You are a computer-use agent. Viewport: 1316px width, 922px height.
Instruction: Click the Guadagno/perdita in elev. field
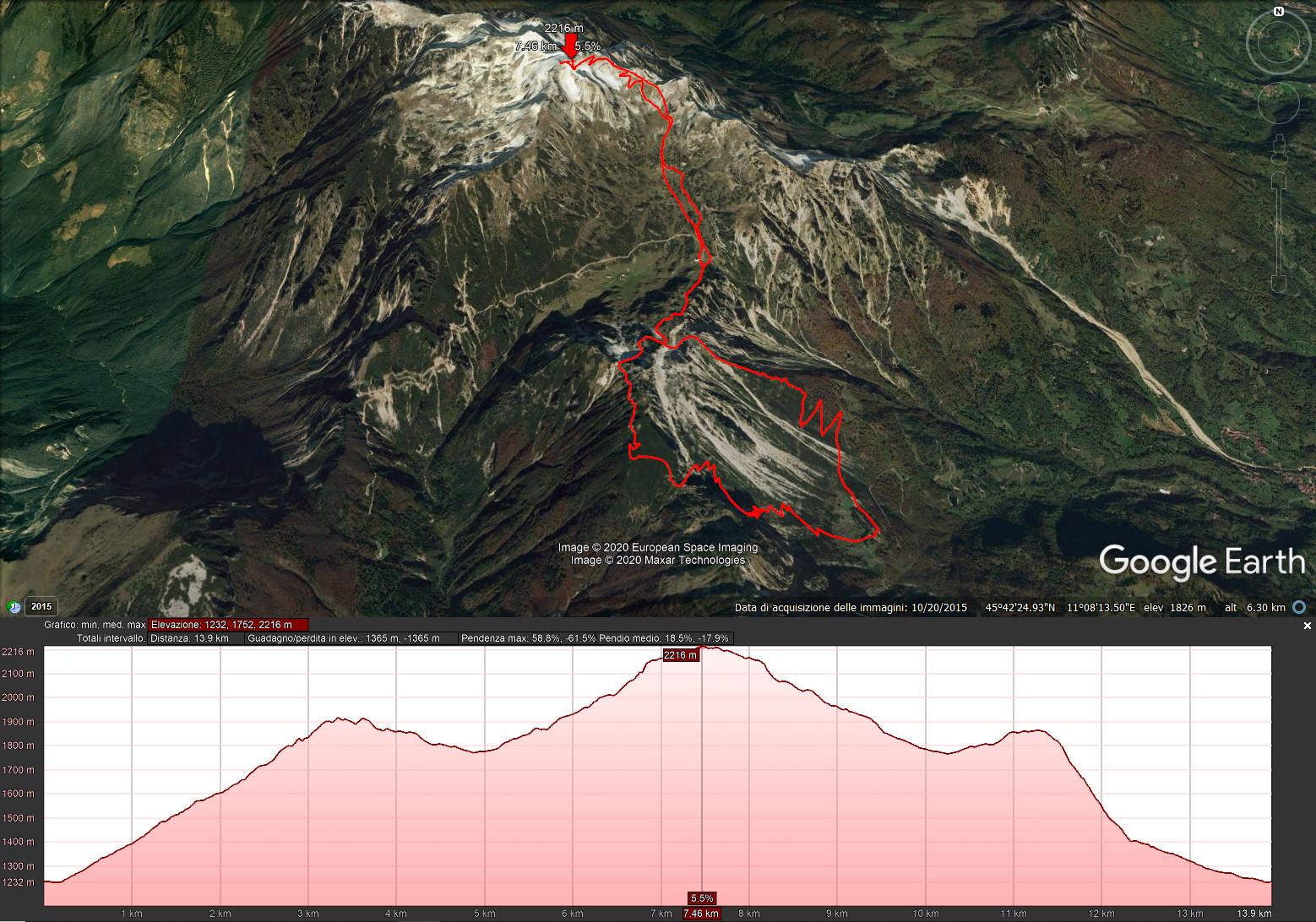pyautogui.click(x=351, y=638)
